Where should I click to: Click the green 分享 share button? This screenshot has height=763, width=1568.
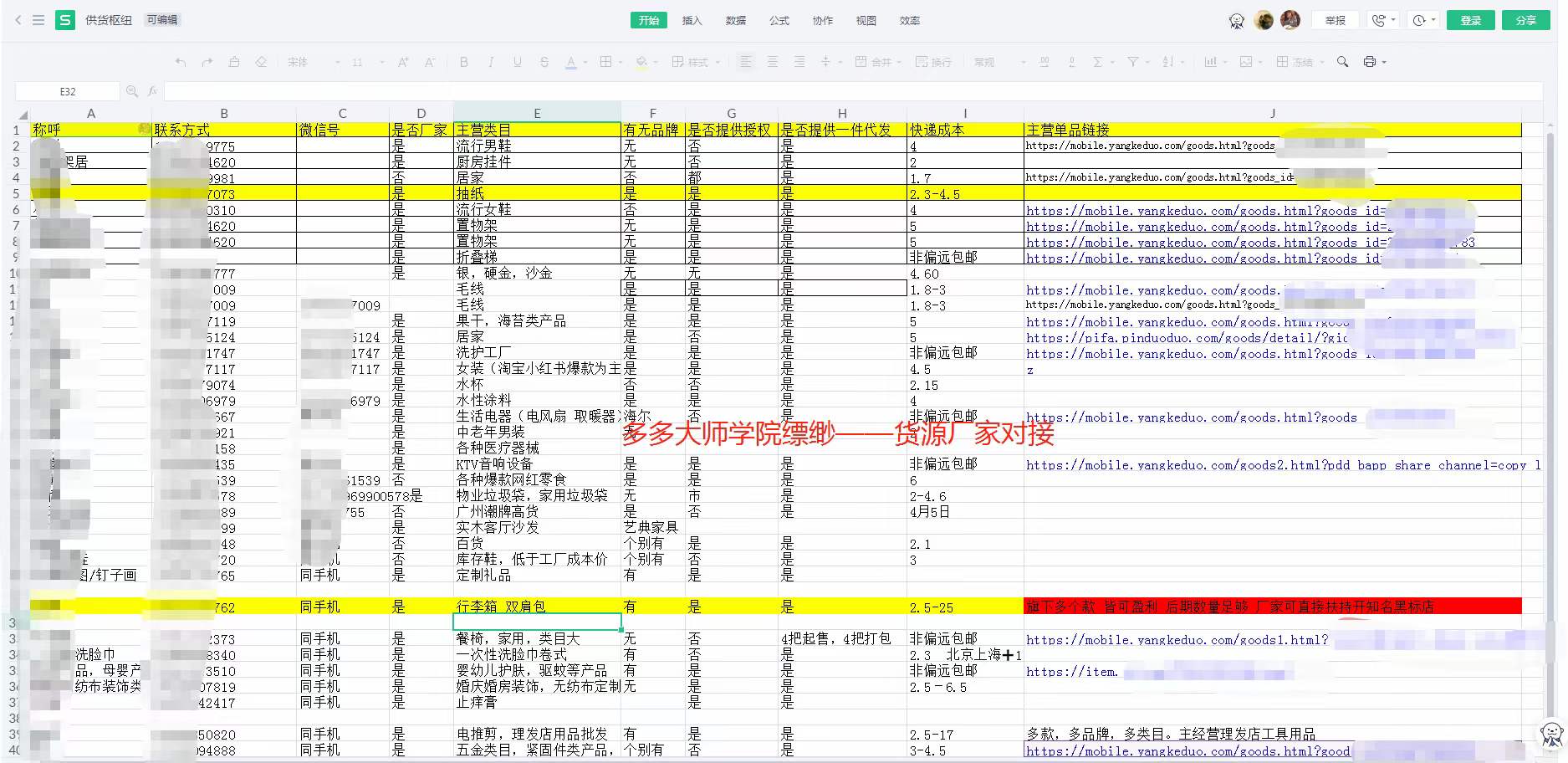(1526, 20)
